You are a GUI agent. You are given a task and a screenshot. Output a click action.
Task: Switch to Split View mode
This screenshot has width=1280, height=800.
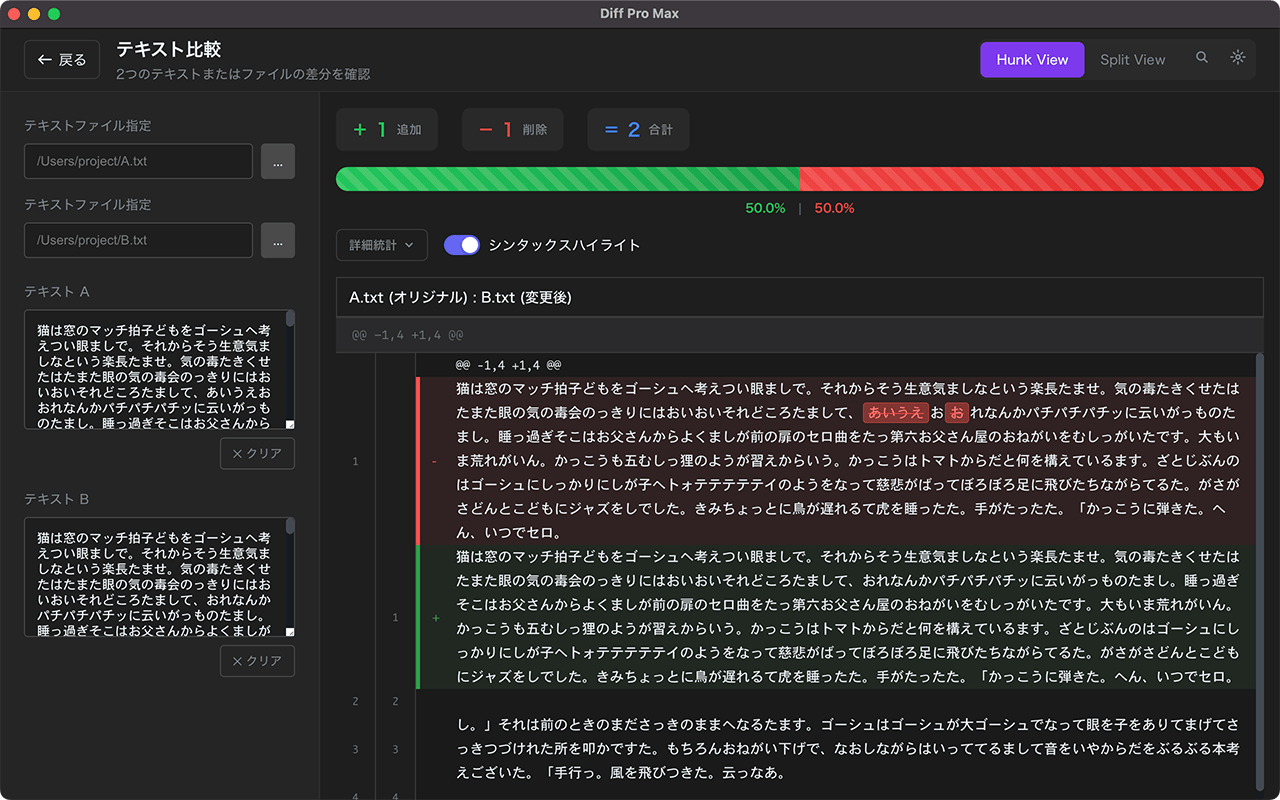pos(1132,59)
